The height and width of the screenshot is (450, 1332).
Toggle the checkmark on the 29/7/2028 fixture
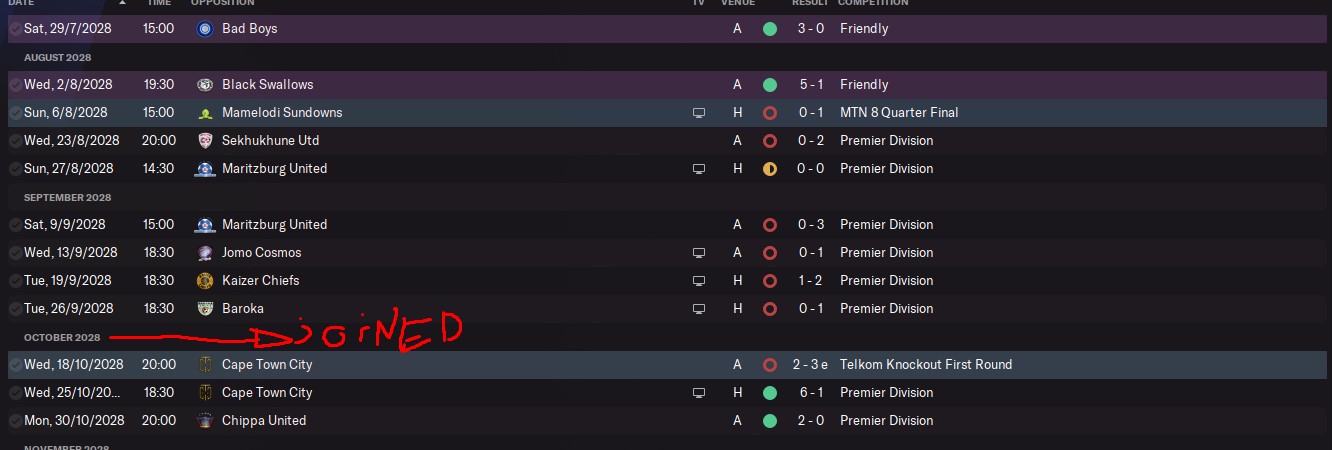(x=14, y=29)
